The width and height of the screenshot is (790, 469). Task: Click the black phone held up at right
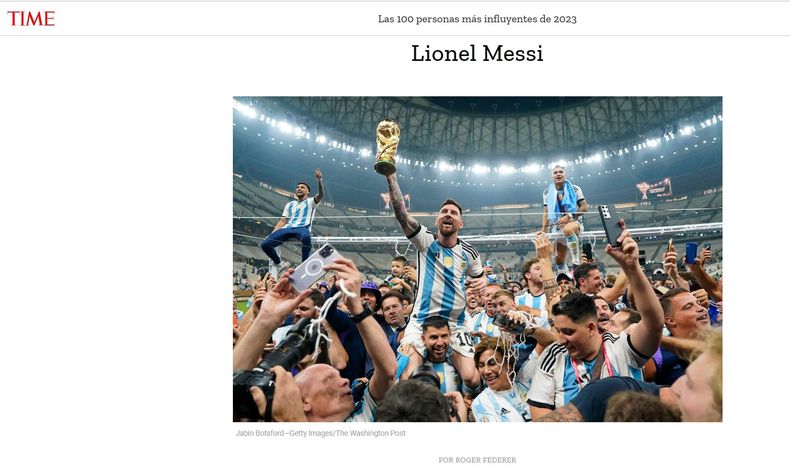611,225
